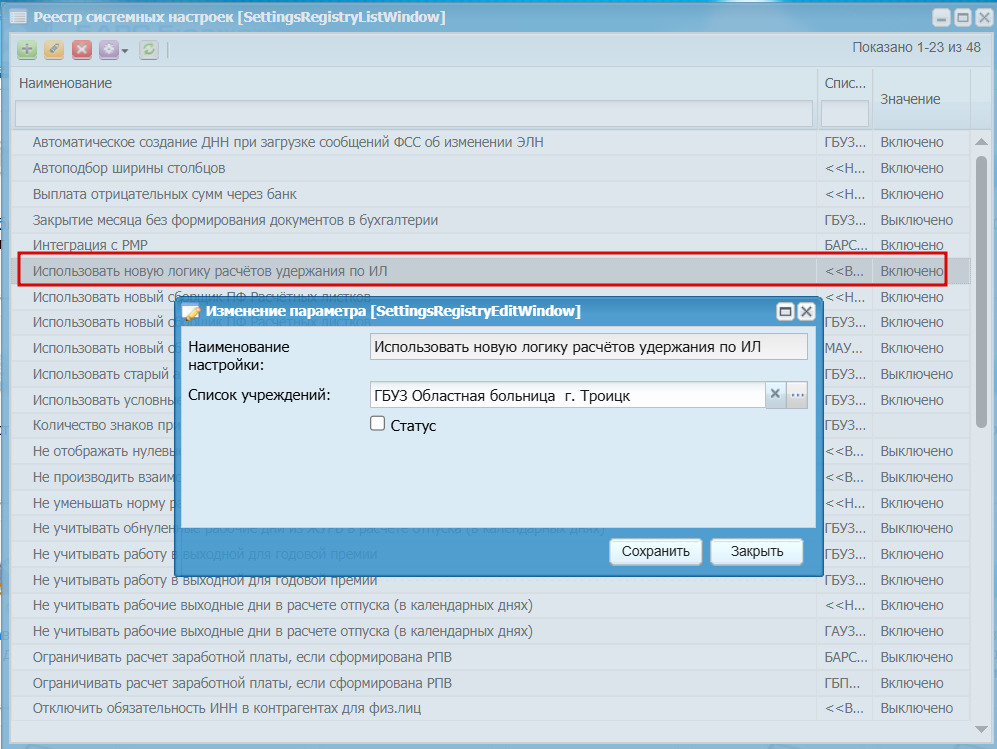Click the Наименование column filter field
Image resolution: width=997 pixels, height=749 pixels.
pyautogui.click(x=414, y=113)
